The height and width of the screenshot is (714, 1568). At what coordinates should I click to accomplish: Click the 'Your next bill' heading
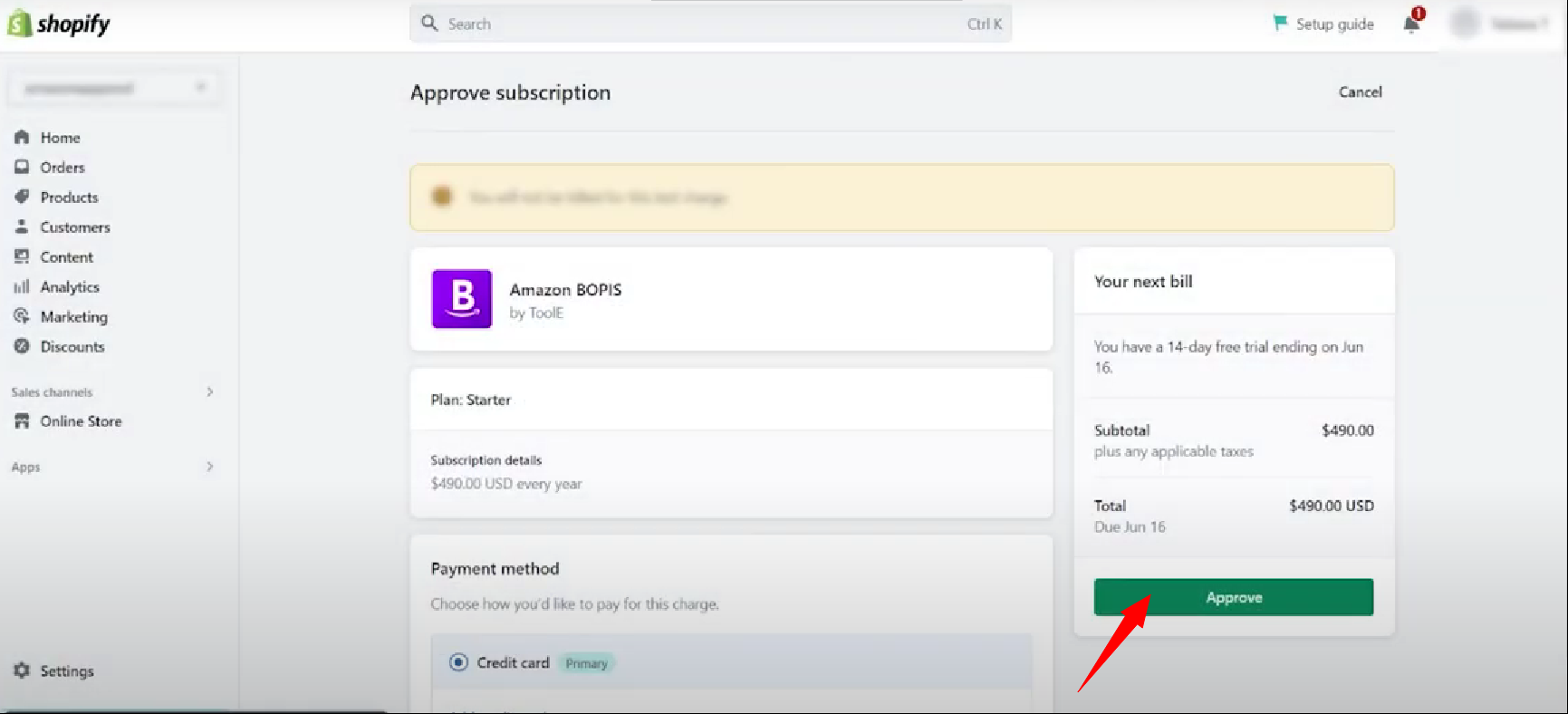pos(1143,282)
